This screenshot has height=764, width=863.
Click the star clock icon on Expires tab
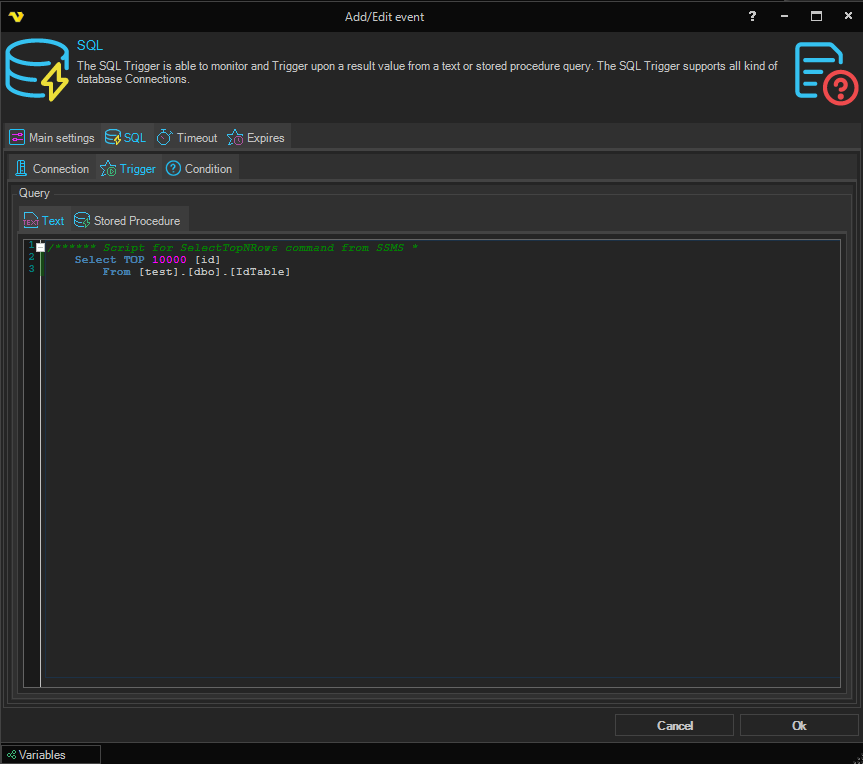tap(235, 138)
